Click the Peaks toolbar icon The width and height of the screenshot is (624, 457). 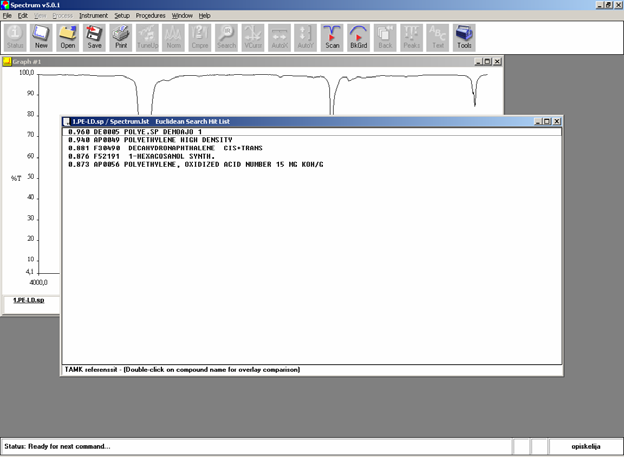(411, 37)
